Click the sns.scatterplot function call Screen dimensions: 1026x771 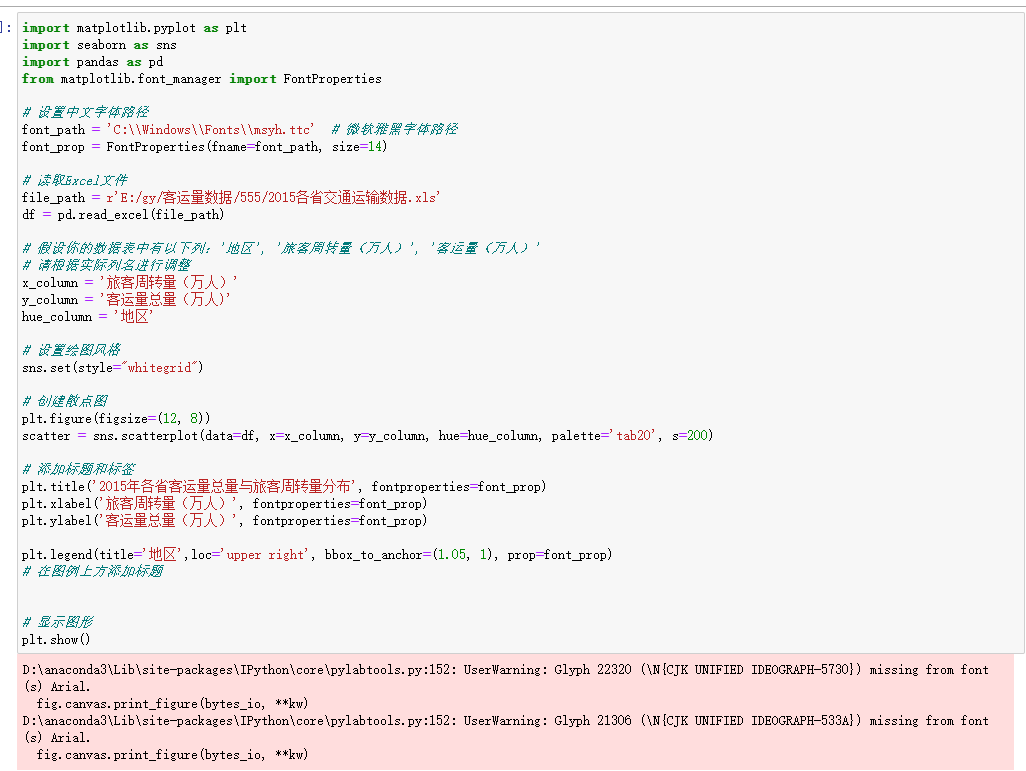pyautogui.click(x=300, y=435)
